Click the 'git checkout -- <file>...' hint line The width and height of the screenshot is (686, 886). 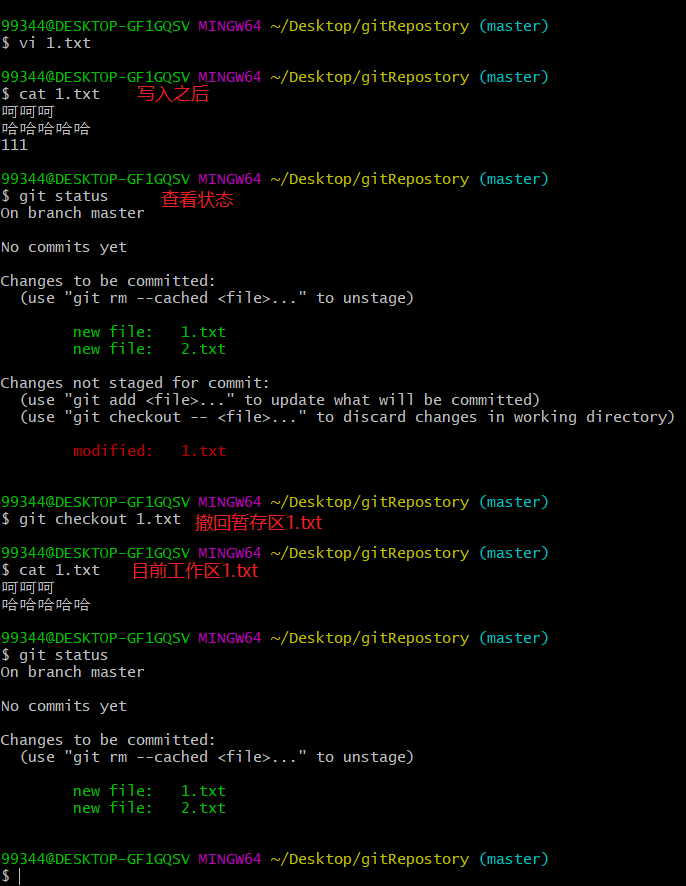(x=347, y=417)
